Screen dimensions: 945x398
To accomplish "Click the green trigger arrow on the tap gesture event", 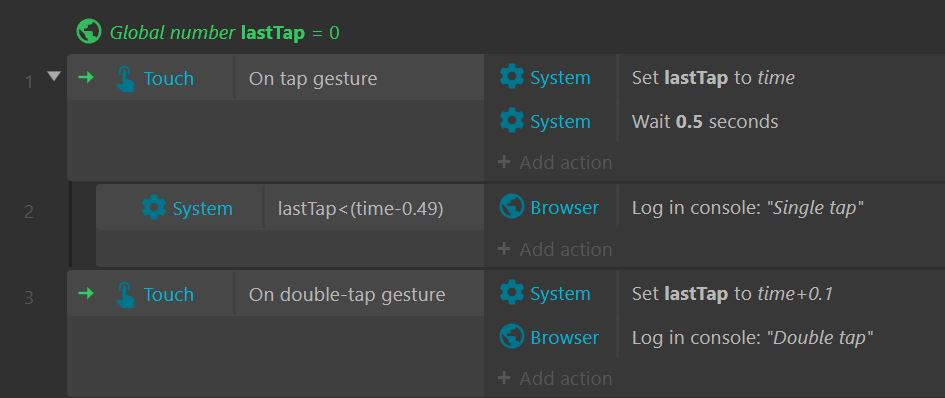I will [86, 77].
